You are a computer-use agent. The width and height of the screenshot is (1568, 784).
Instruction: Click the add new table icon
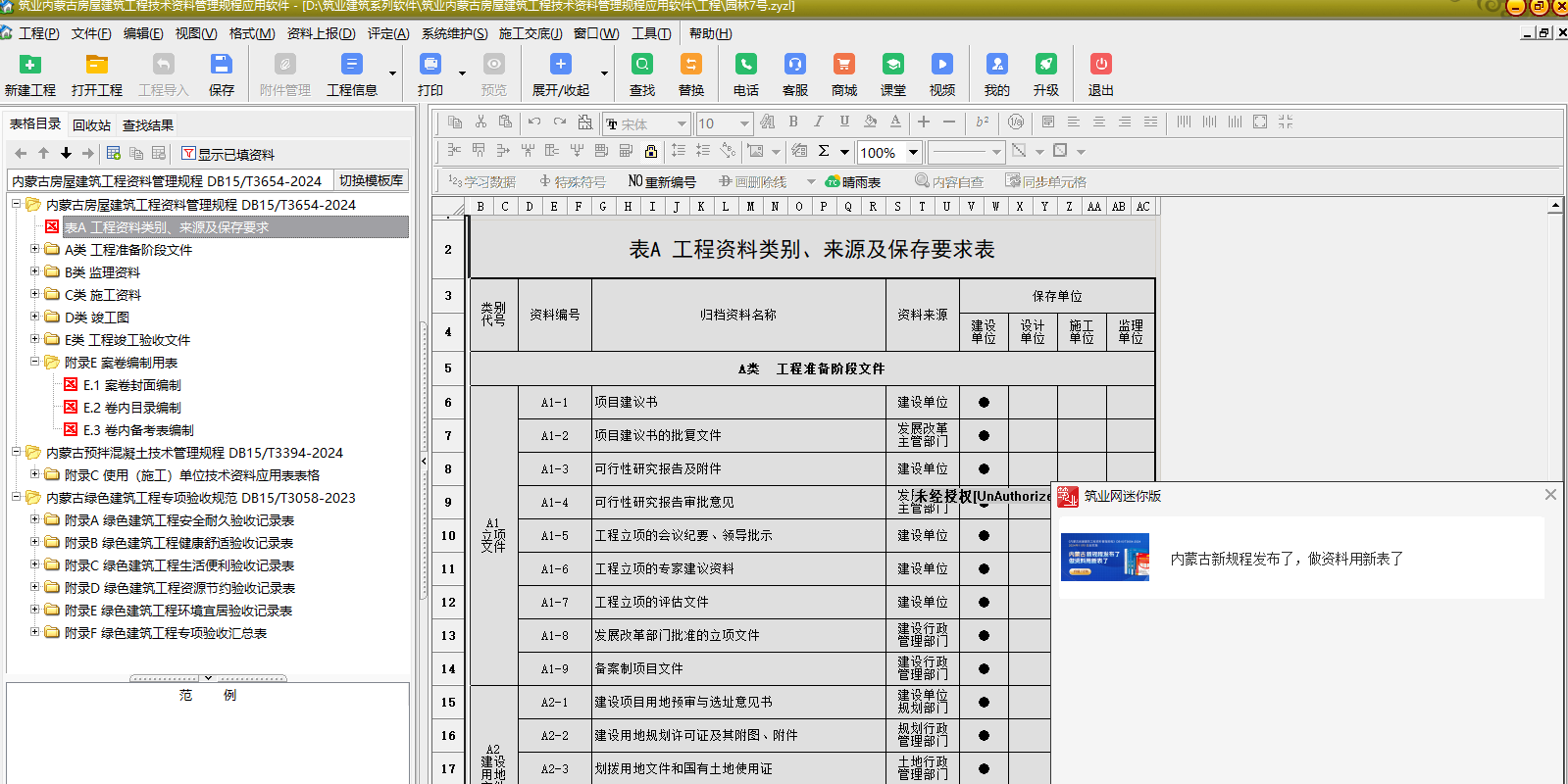click(114, 154)
